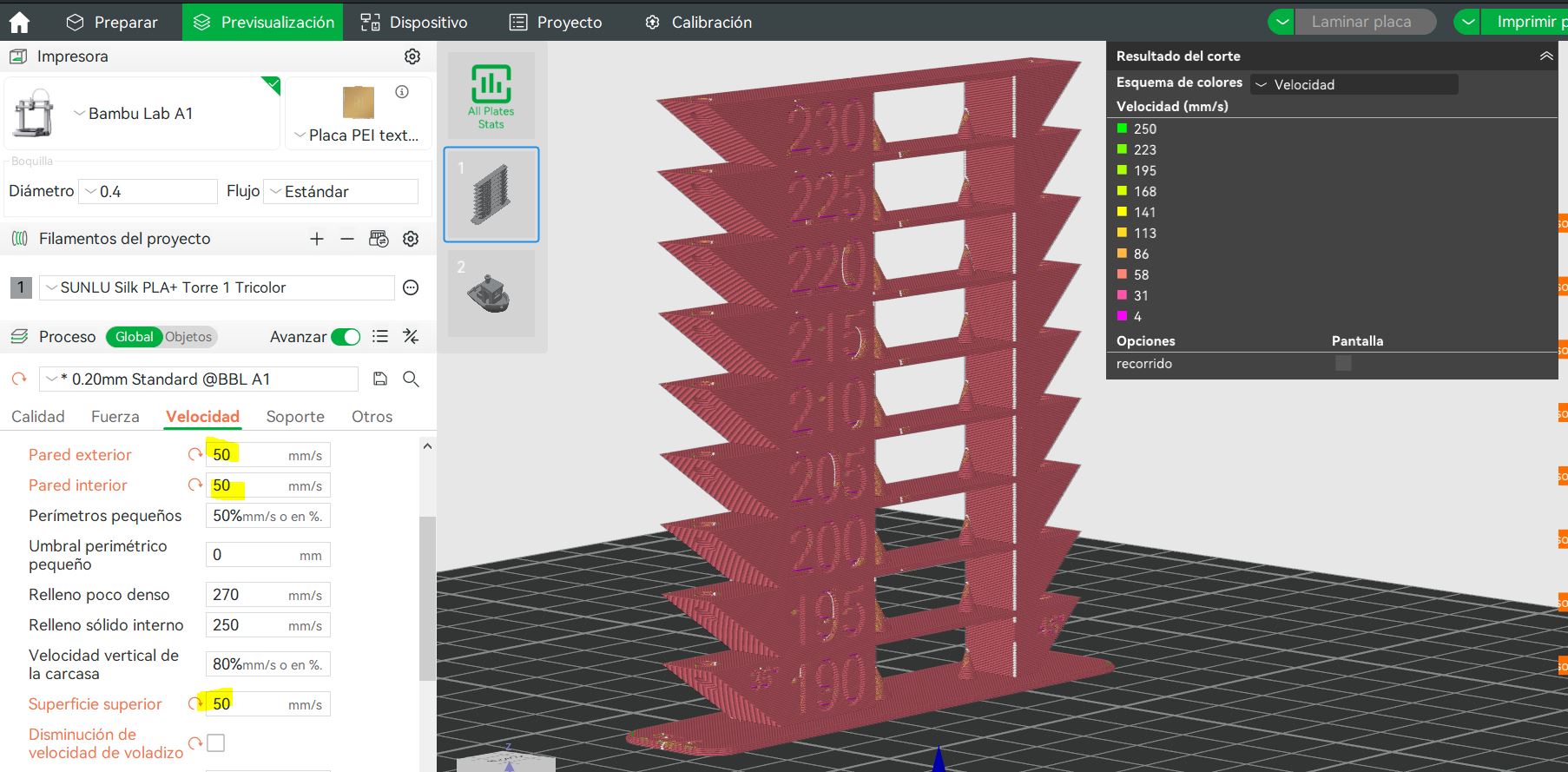Click the Laminar placa button

[x=1360, y=22]
